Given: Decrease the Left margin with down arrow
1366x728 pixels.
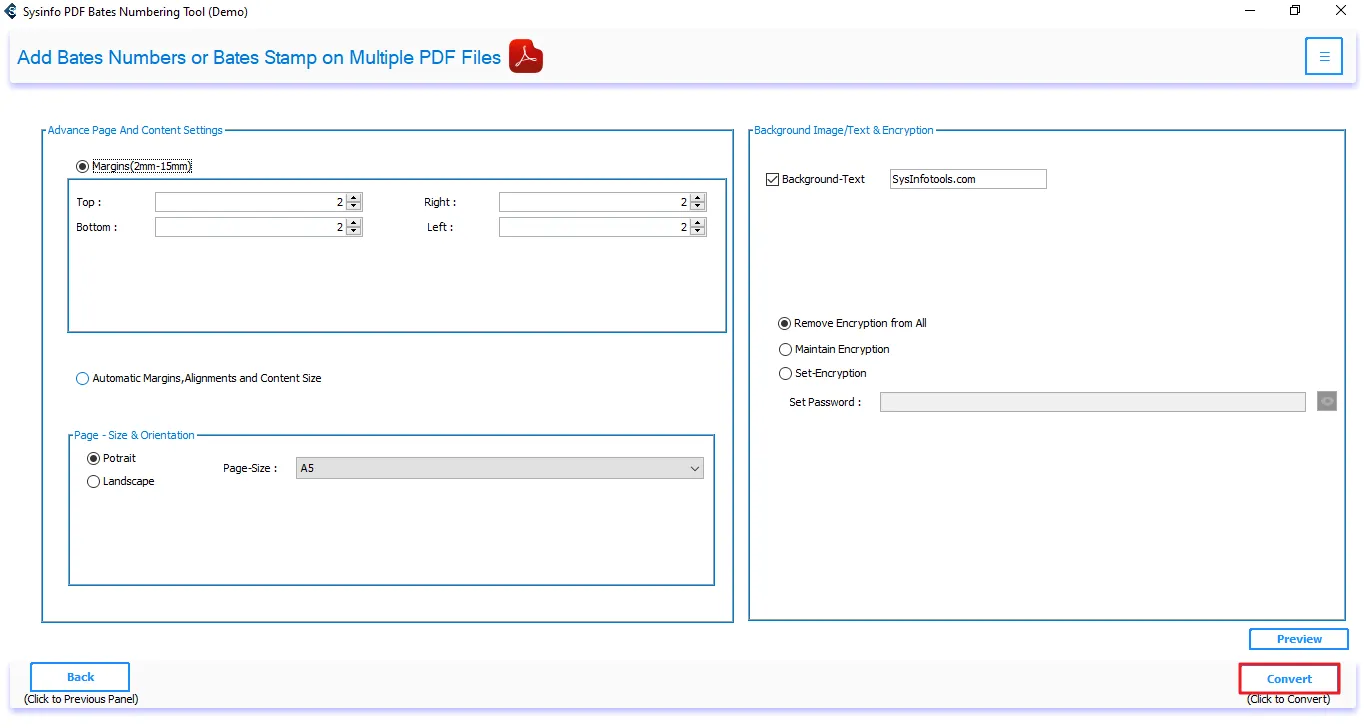Looking at the screenshot, I should pos(698,231).
